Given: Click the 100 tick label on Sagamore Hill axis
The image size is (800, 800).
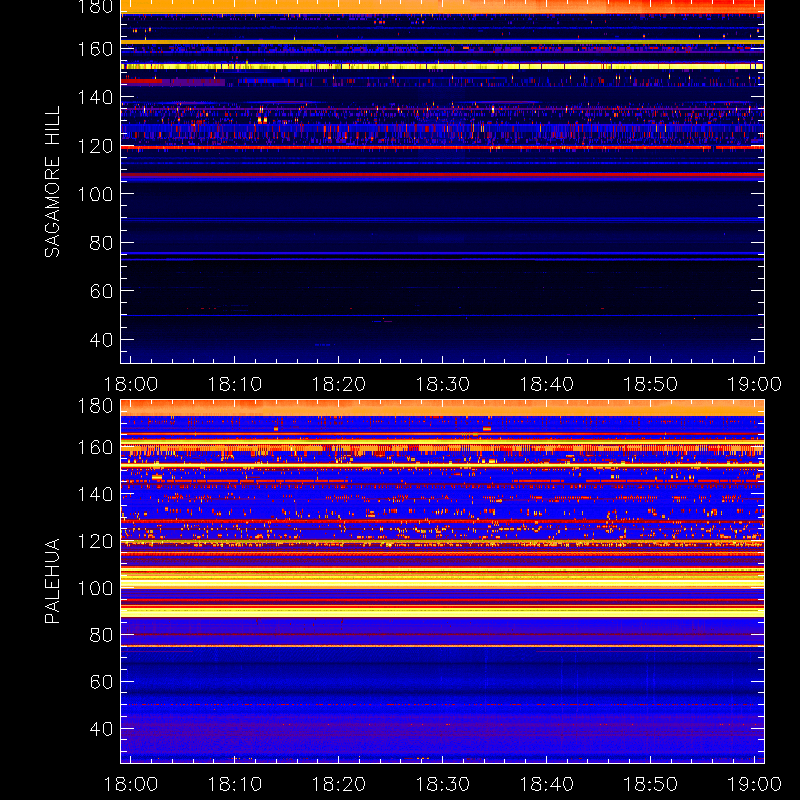Looking at the screenshot, I should [95, 194].
